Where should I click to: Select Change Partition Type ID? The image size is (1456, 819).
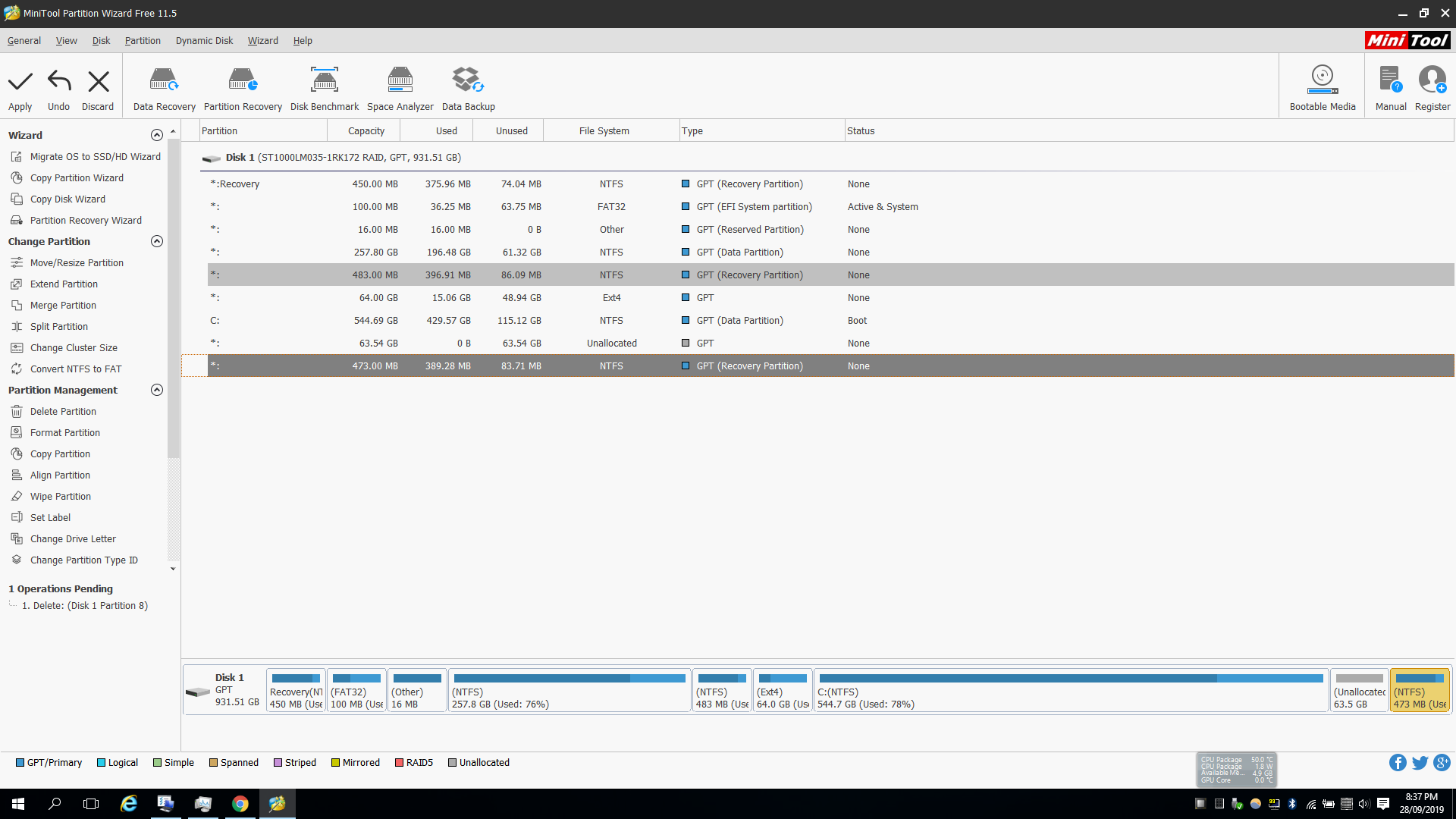(x=75, y=560)
